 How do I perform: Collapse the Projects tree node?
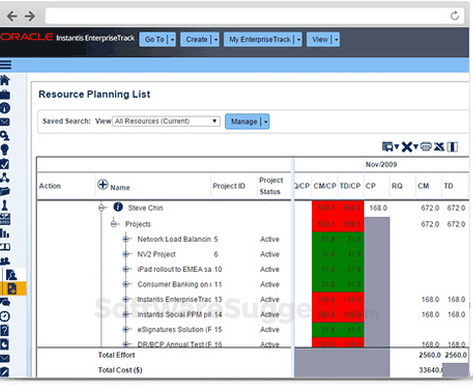point(114,224)
